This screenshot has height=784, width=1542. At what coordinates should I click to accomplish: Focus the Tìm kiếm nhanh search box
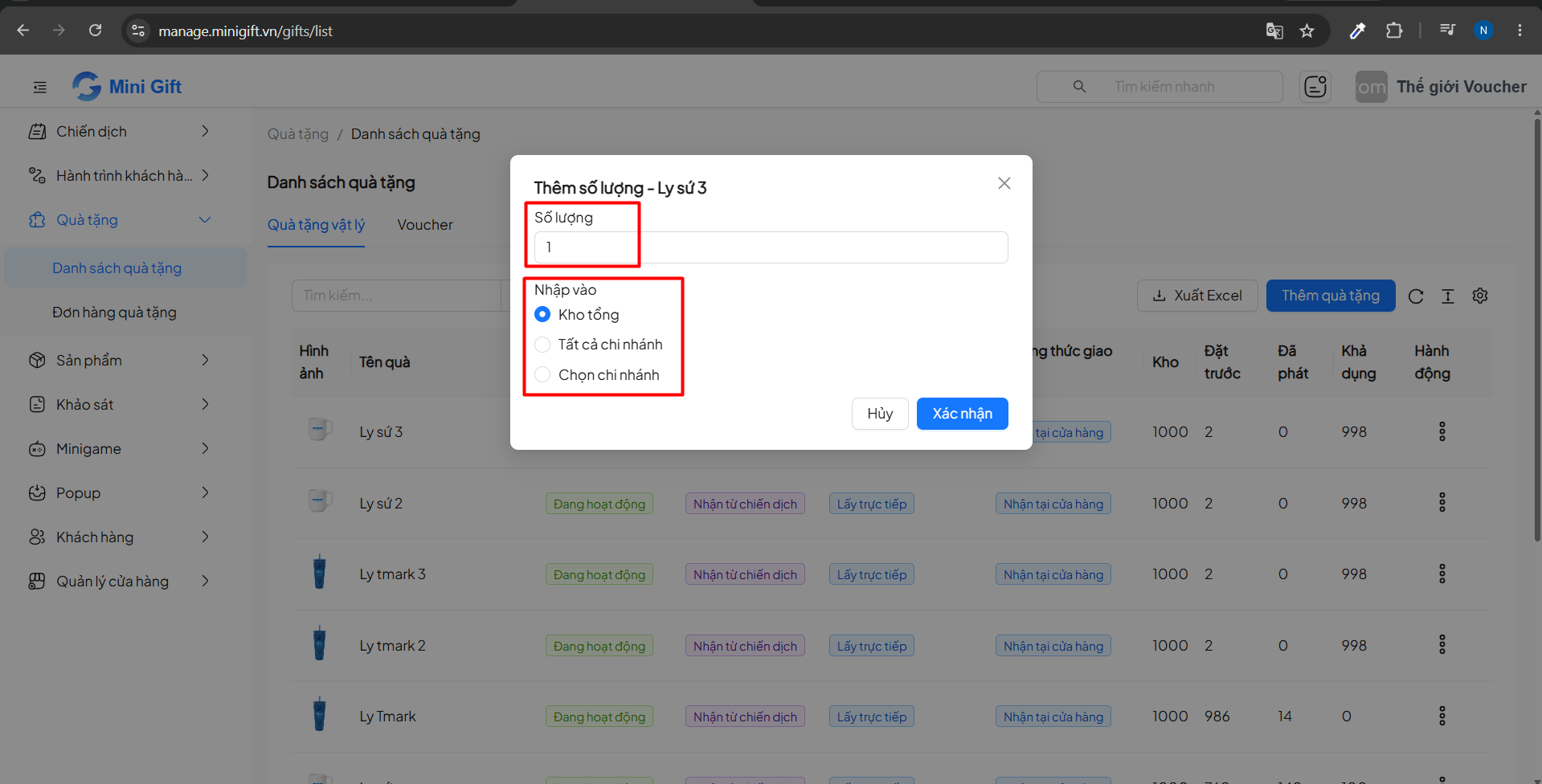pos(1160,87)
